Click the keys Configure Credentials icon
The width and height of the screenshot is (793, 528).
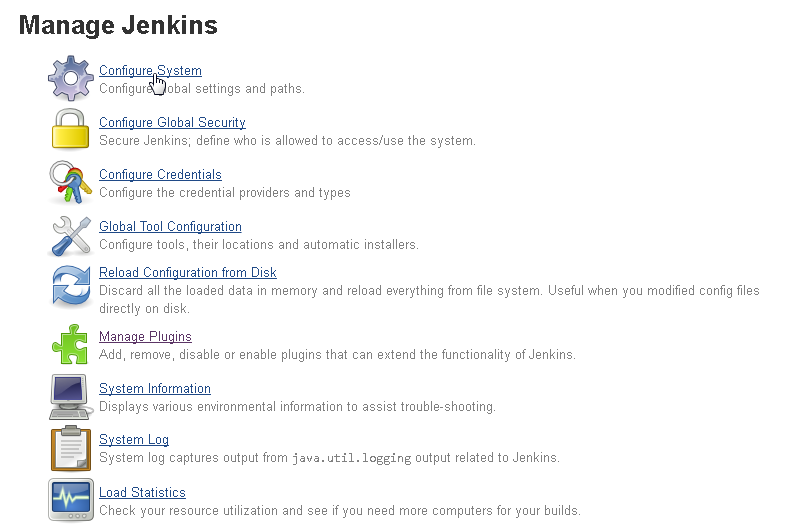[x=70, y=182]
